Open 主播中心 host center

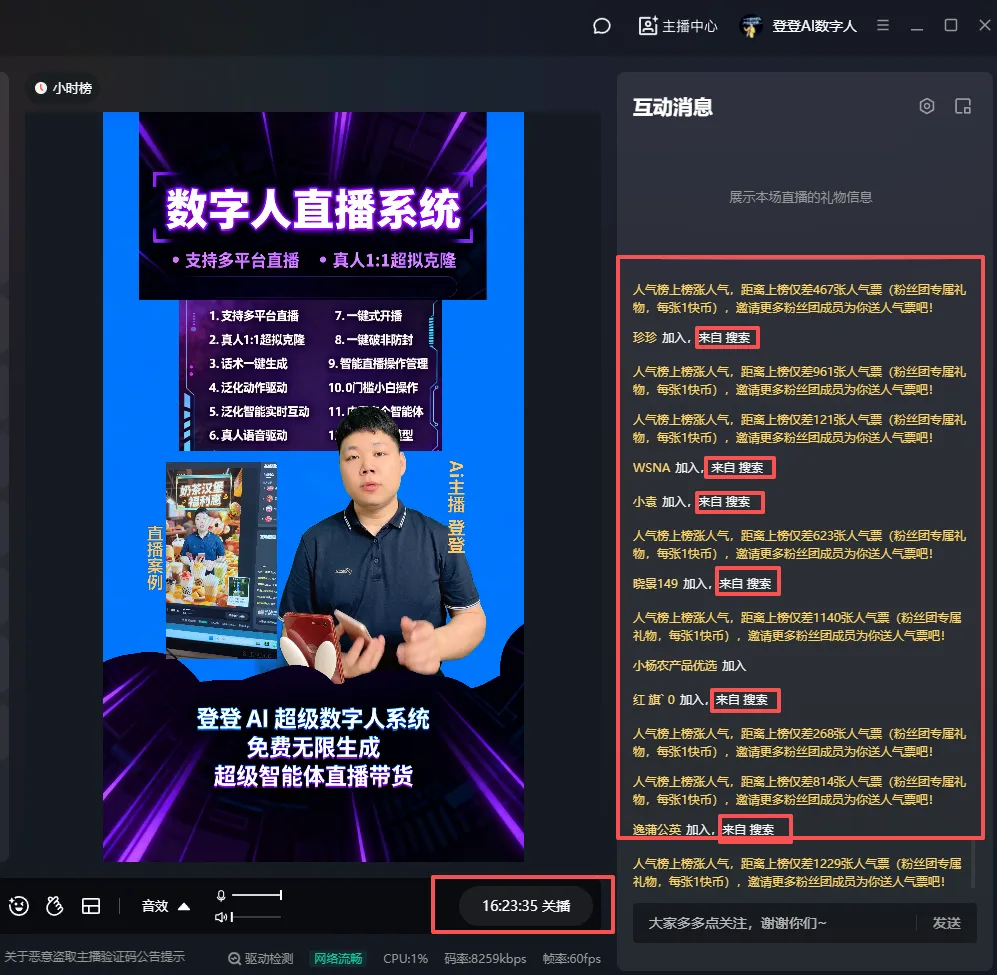[678, 26]
